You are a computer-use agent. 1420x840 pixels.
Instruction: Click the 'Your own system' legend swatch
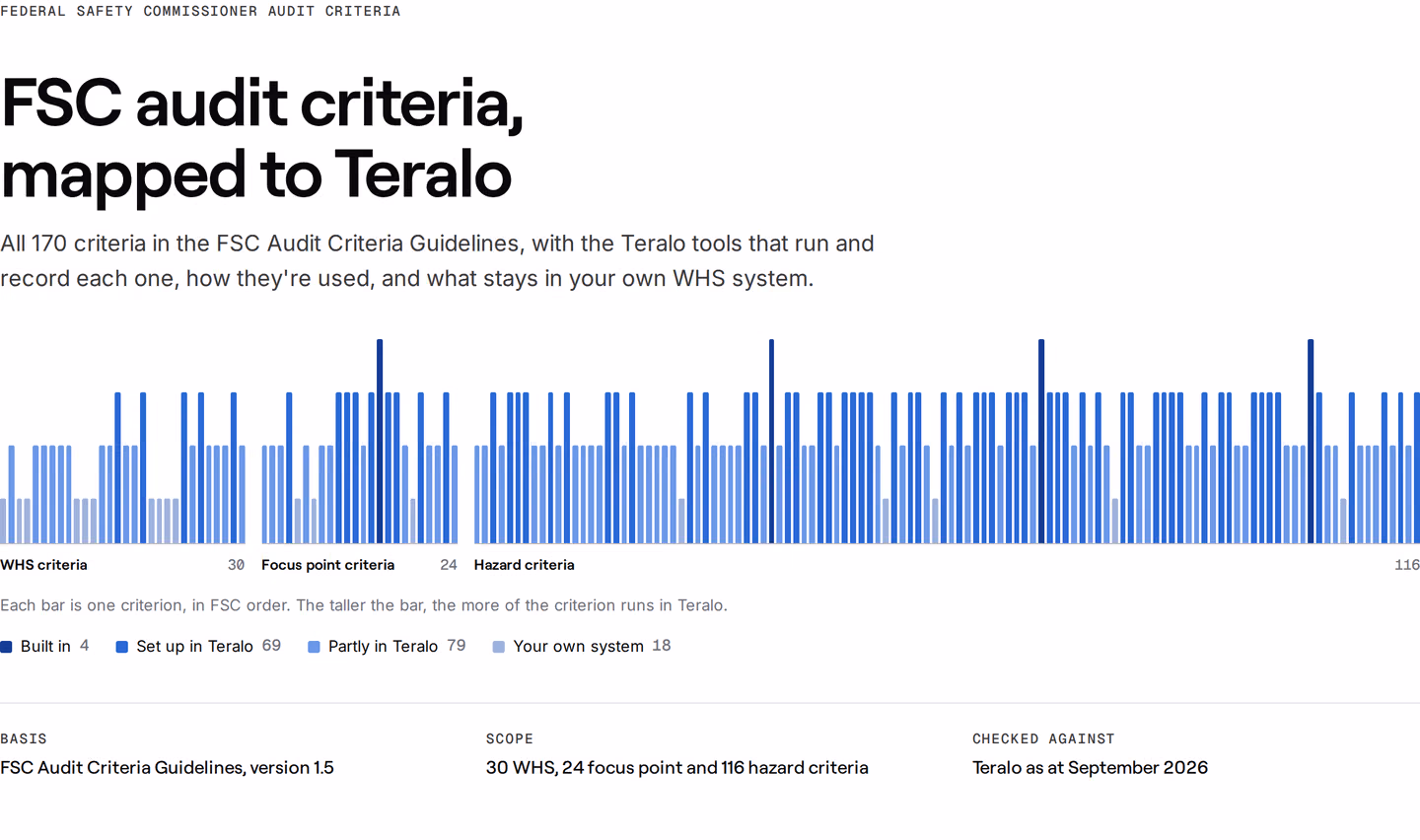click(x=499, y=647)
